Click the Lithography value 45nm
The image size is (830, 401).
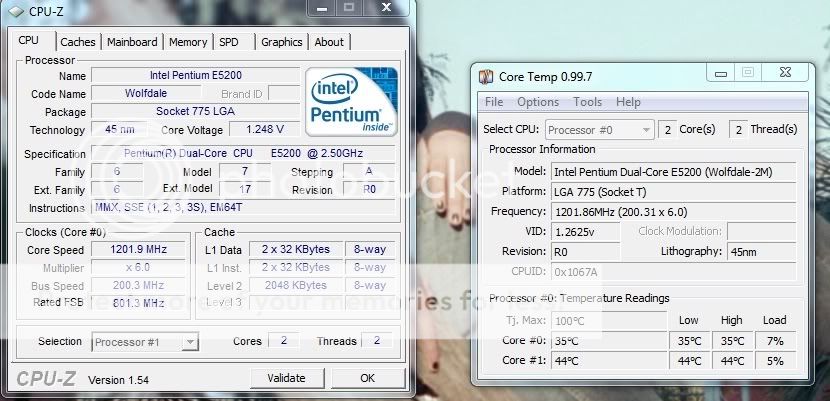point(762,252)
